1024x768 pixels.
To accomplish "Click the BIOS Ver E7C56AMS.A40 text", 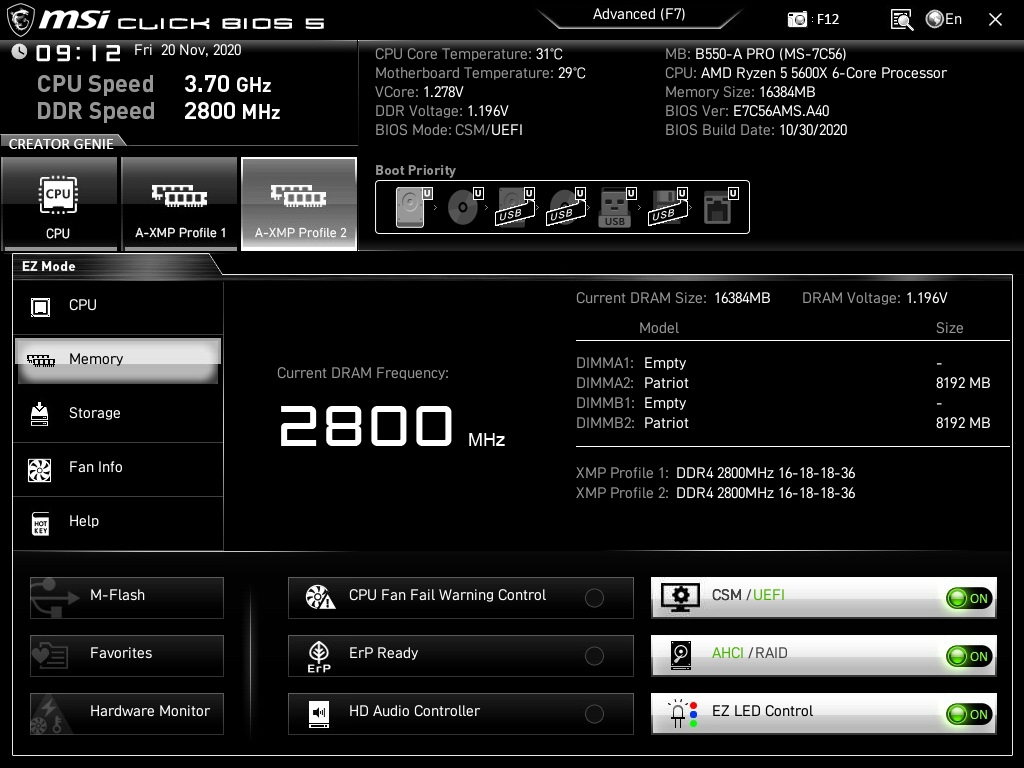I will 747,111.
